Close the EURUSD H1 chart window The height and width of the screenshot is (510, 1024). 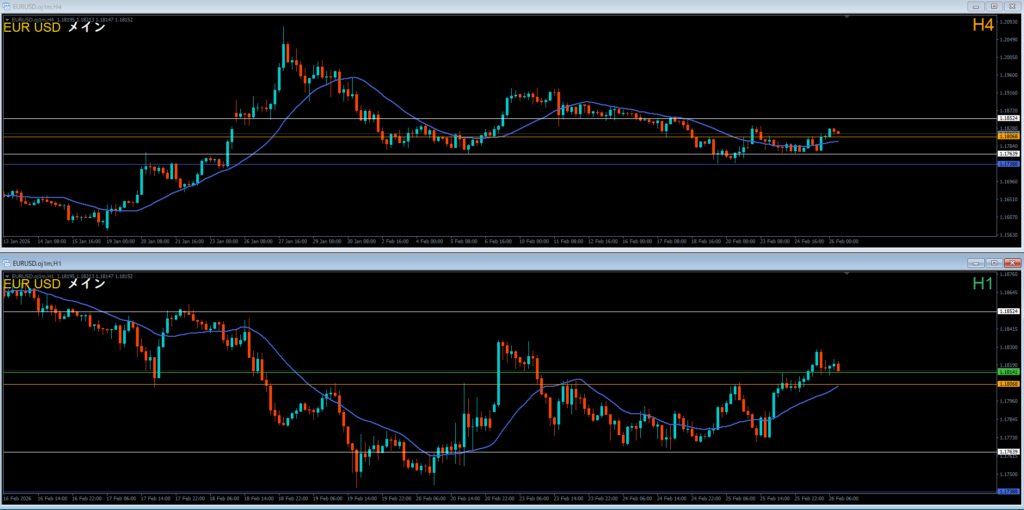coord(1012,263)
